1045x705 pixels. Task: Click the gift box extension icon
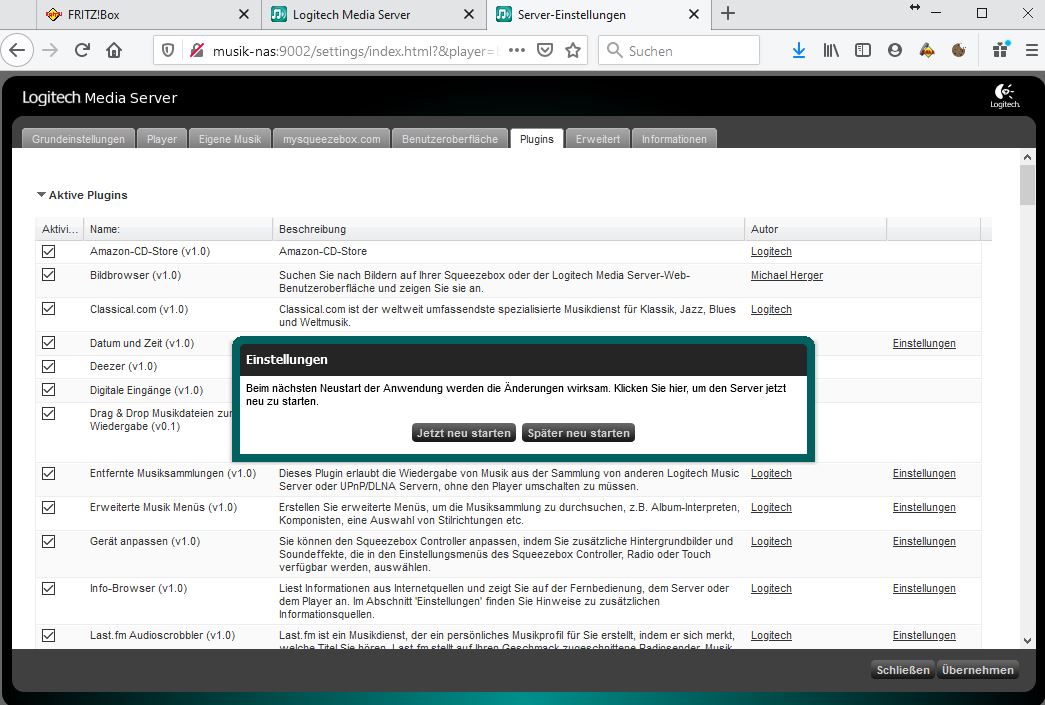click(x=1000, y=49)
